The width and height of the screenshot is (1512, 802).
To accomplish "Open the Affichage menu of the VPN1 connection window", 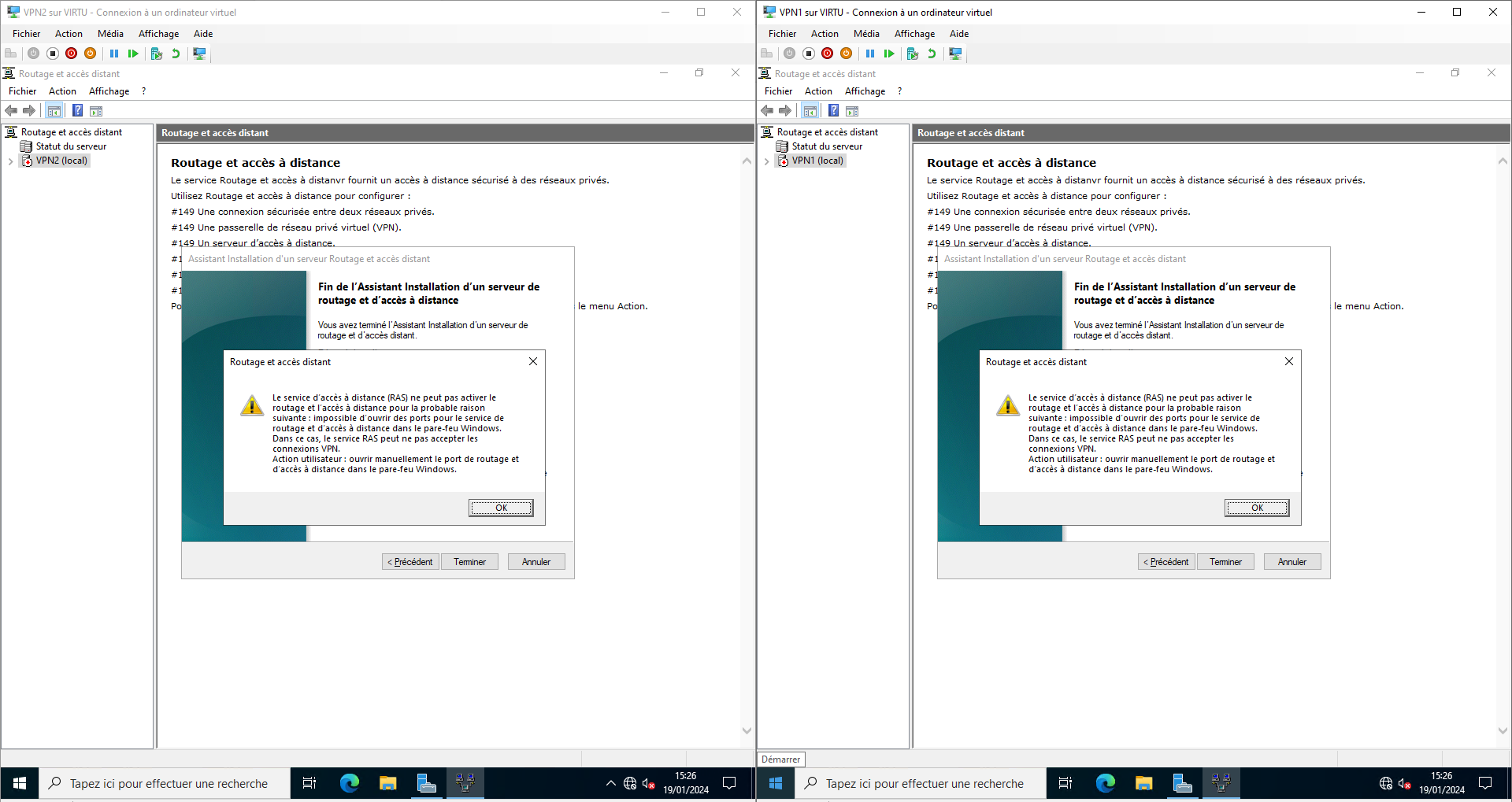I will [914, 34].
